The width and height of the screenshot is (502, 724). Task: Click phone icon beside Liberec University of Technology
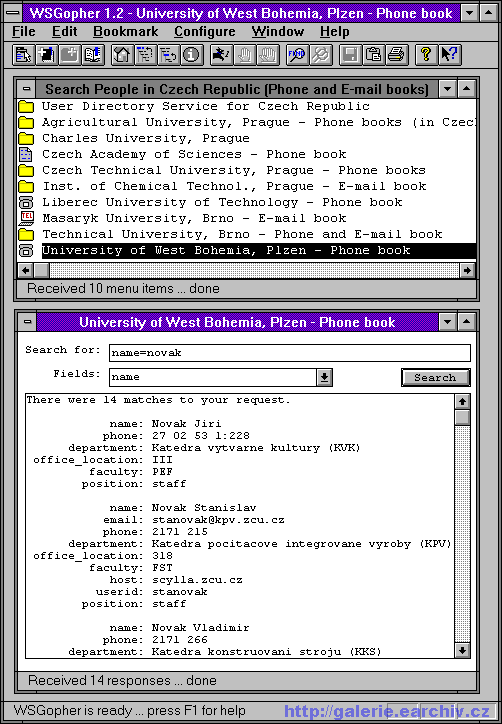(x=26, y=202)
